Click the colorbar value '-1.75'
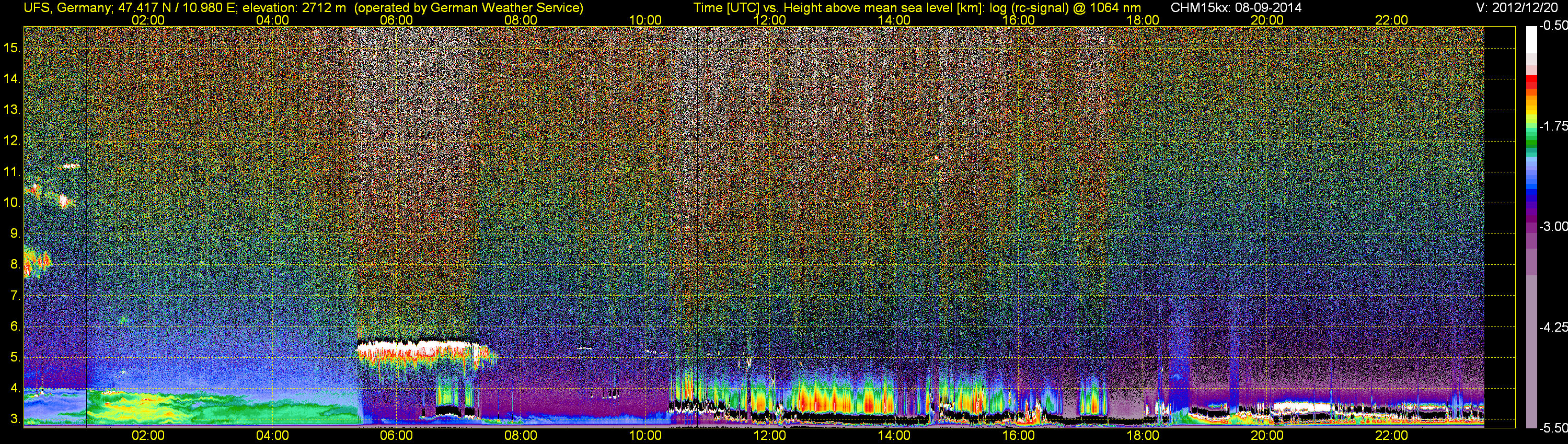1568x444 pixels. 1553,126
